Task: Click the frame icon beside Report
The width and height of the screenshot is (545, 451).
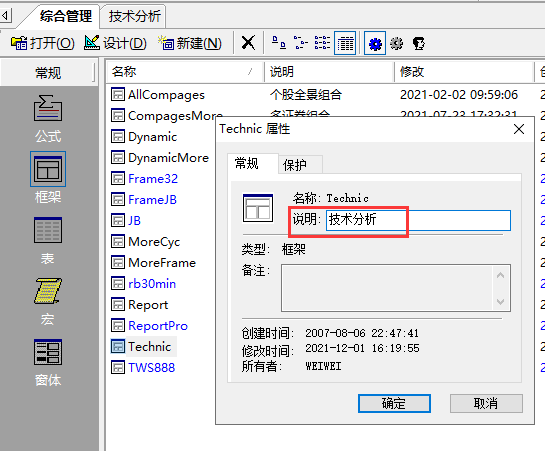Action: pos(118,304)
